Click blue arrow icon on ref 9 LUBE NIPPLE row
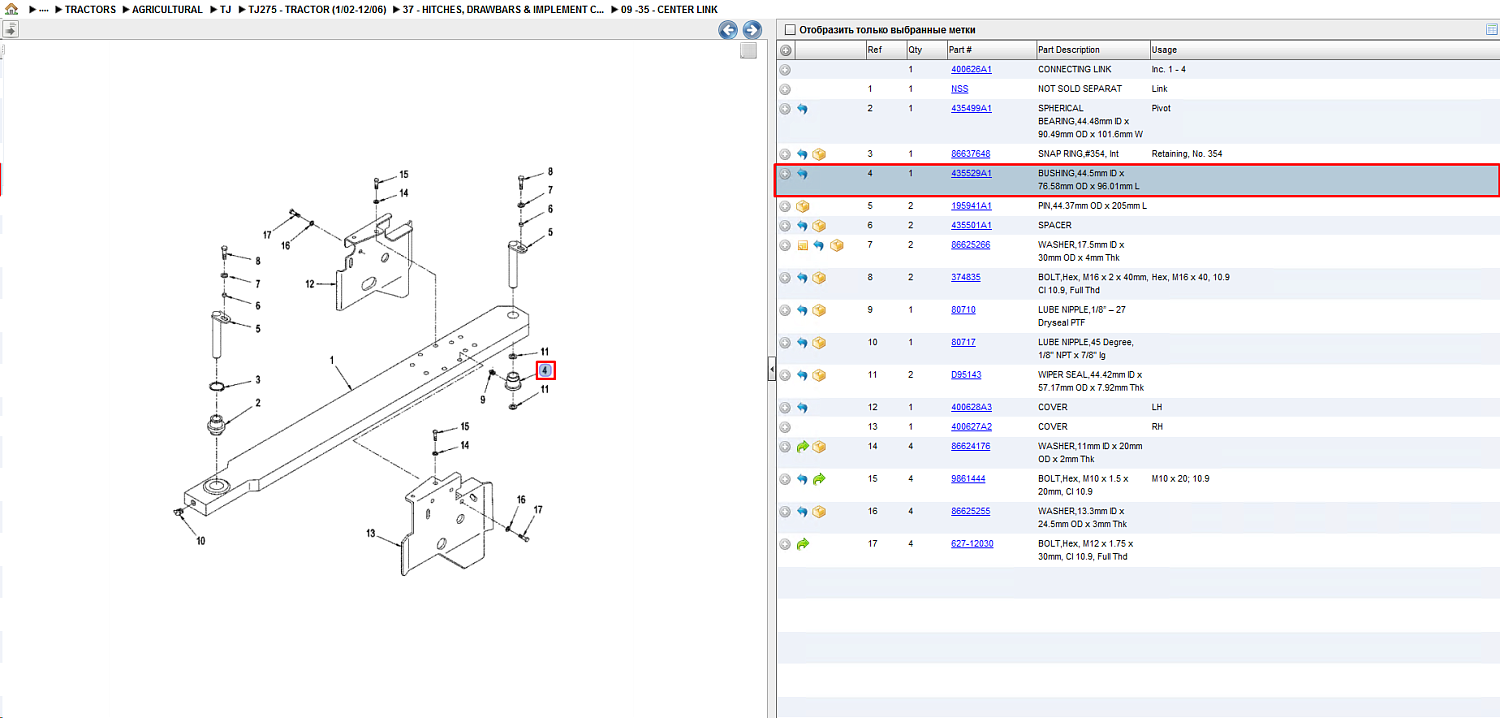The height and width of the screenshot is (718, 1500). (x=802, y=310)
